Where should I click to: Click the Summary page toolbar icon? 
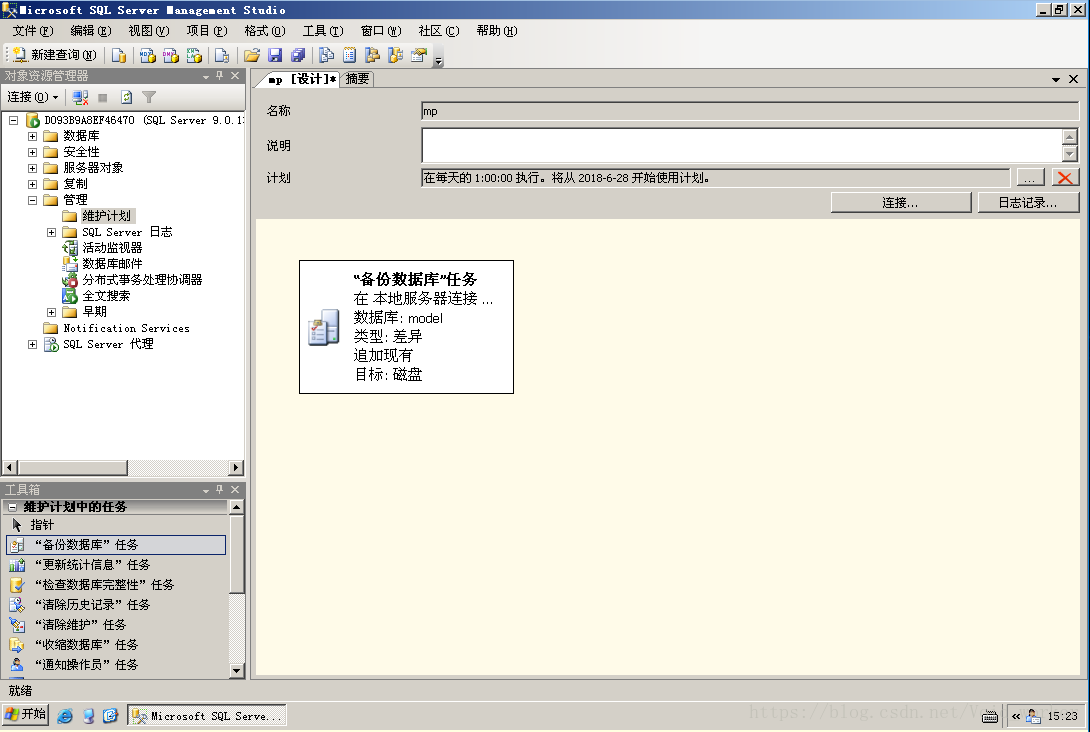(349, 56)
